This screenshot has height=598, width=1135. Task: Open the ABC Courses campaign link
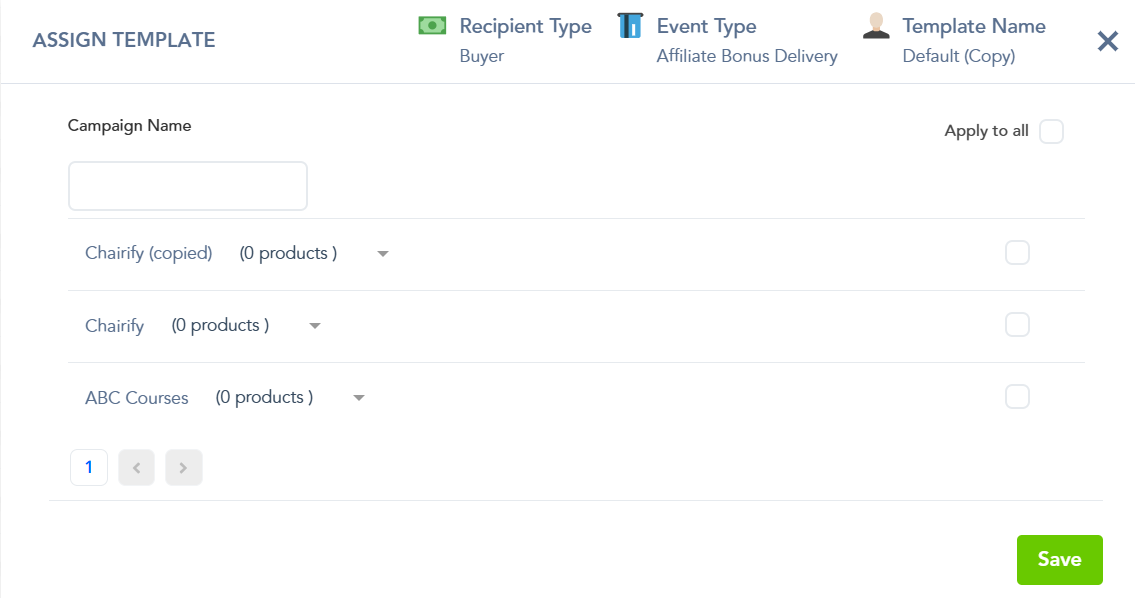137,398
